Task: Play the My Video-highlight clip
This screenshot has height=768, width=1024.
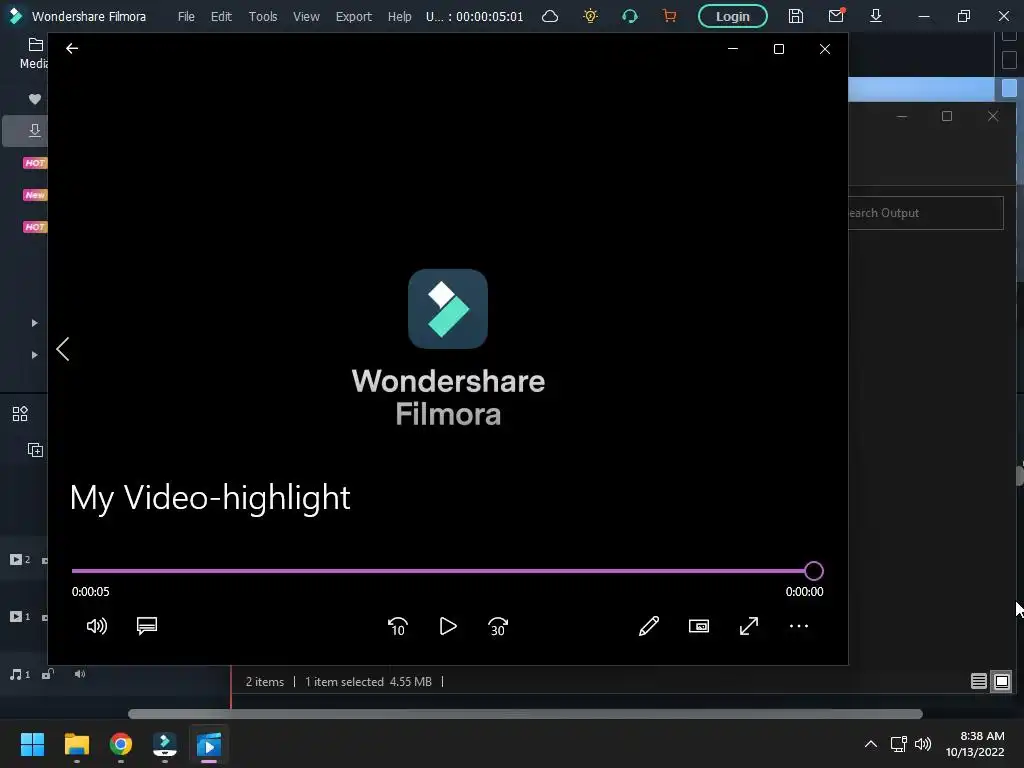Action: pyautogui.click(x=448, y=626)
